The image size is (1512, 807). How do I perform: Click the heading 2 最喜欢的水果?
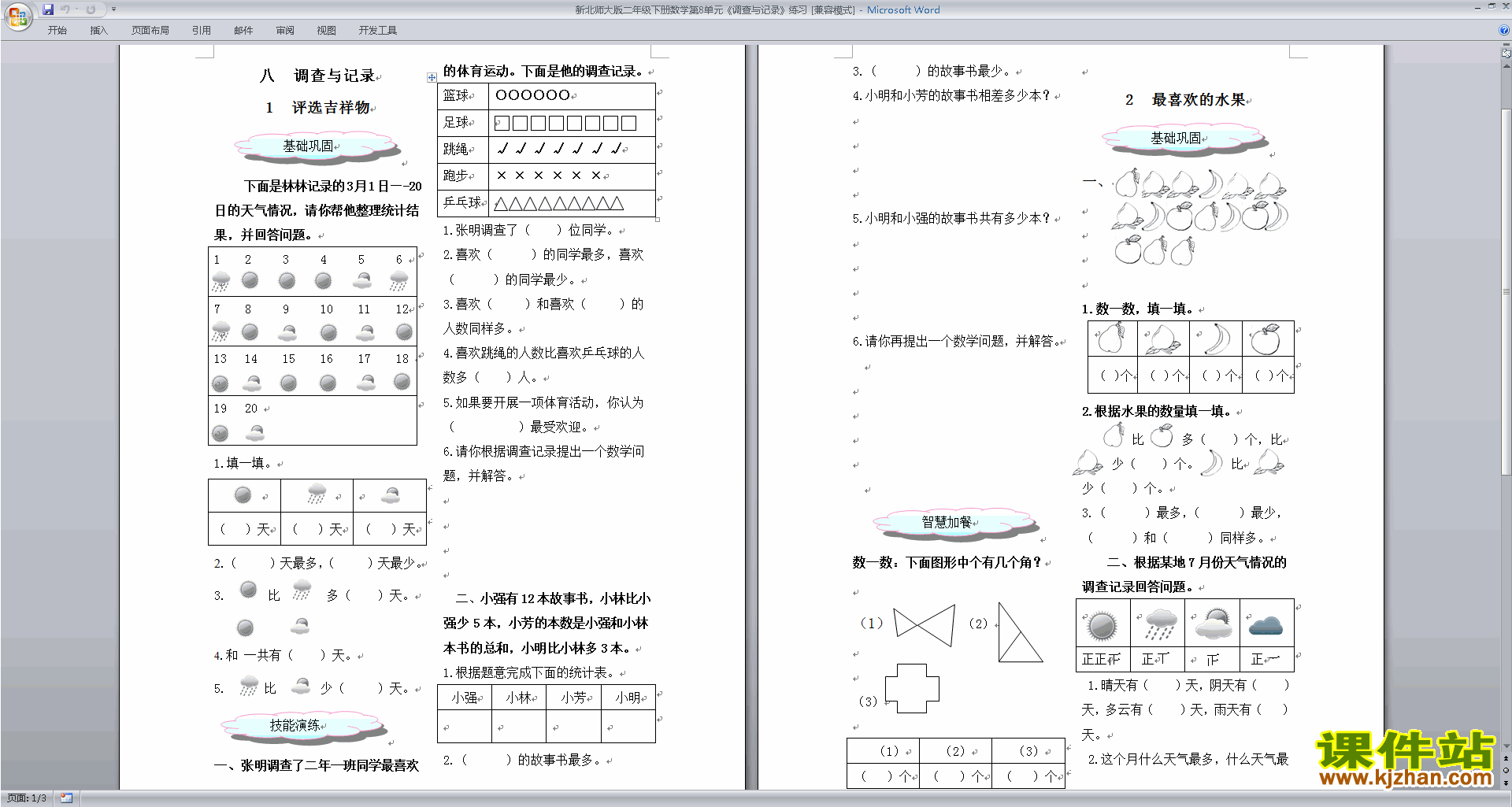tap(1186, 100)
